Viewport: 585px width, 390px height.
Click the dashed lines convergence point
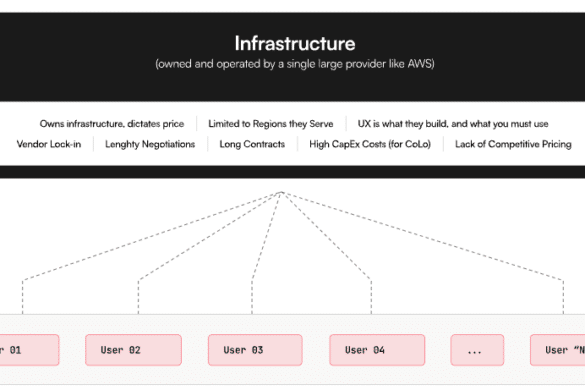282,193
